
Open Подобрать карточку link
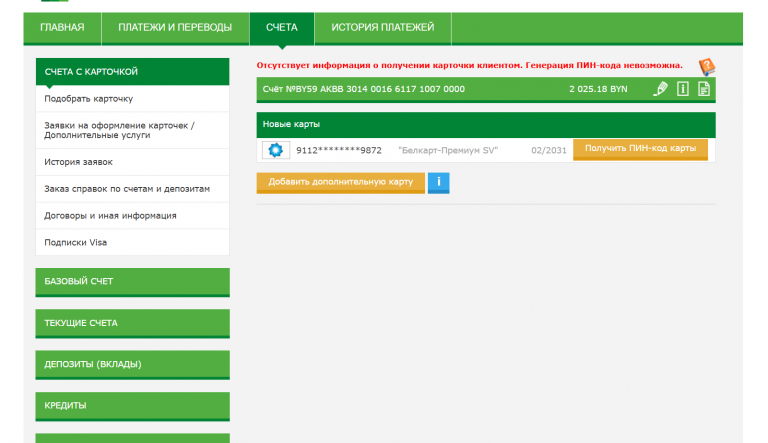click(x=89, y=98)
